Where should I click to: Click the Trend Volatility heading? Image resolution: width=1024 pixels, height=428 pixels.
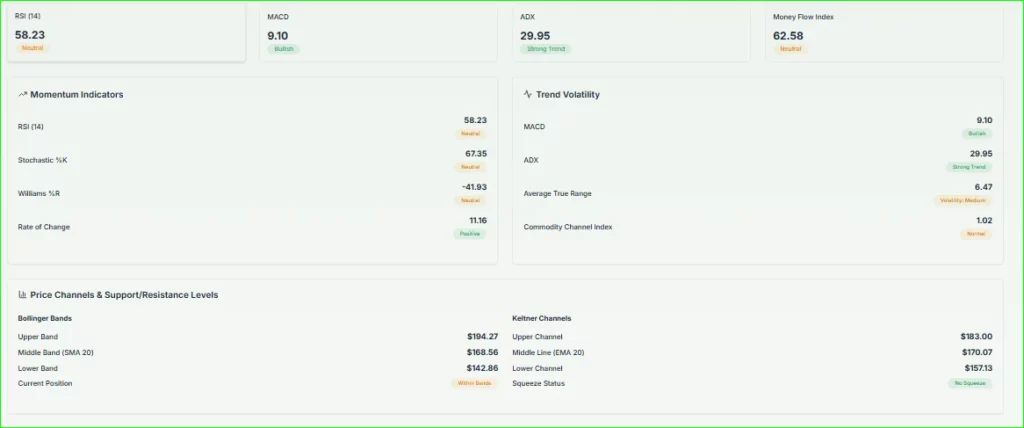(568, 94)
